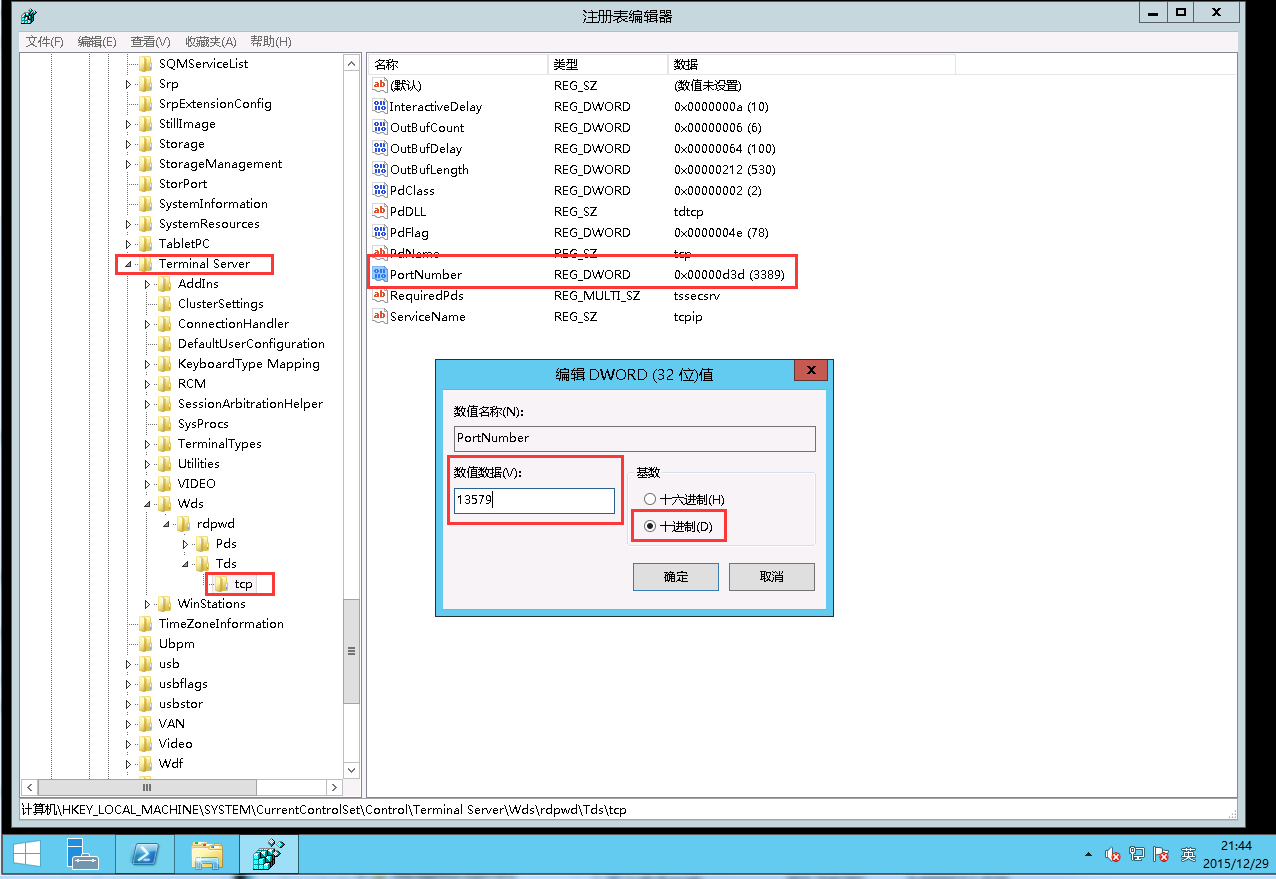Click the PdDLL string value icon
Viewport: 1276px width, 879px height.
(379, 211)
